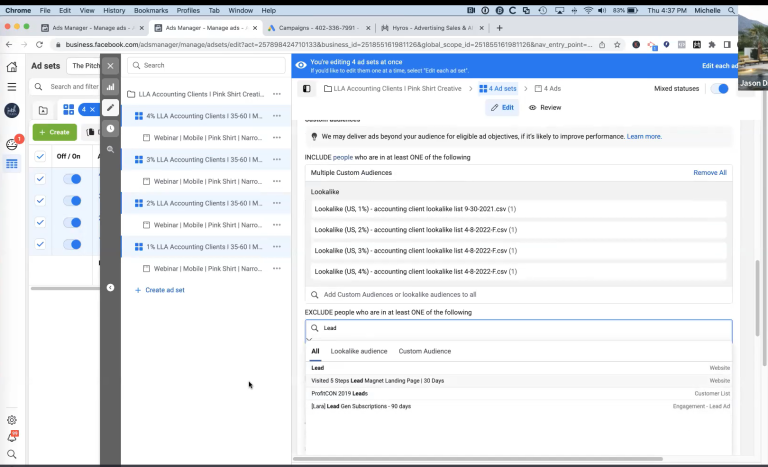This screenshot has height=467, width=768.
Task: Select ProfitCON 2019 Leads from results
Action: pyautogui.click(x=340, y=393)
